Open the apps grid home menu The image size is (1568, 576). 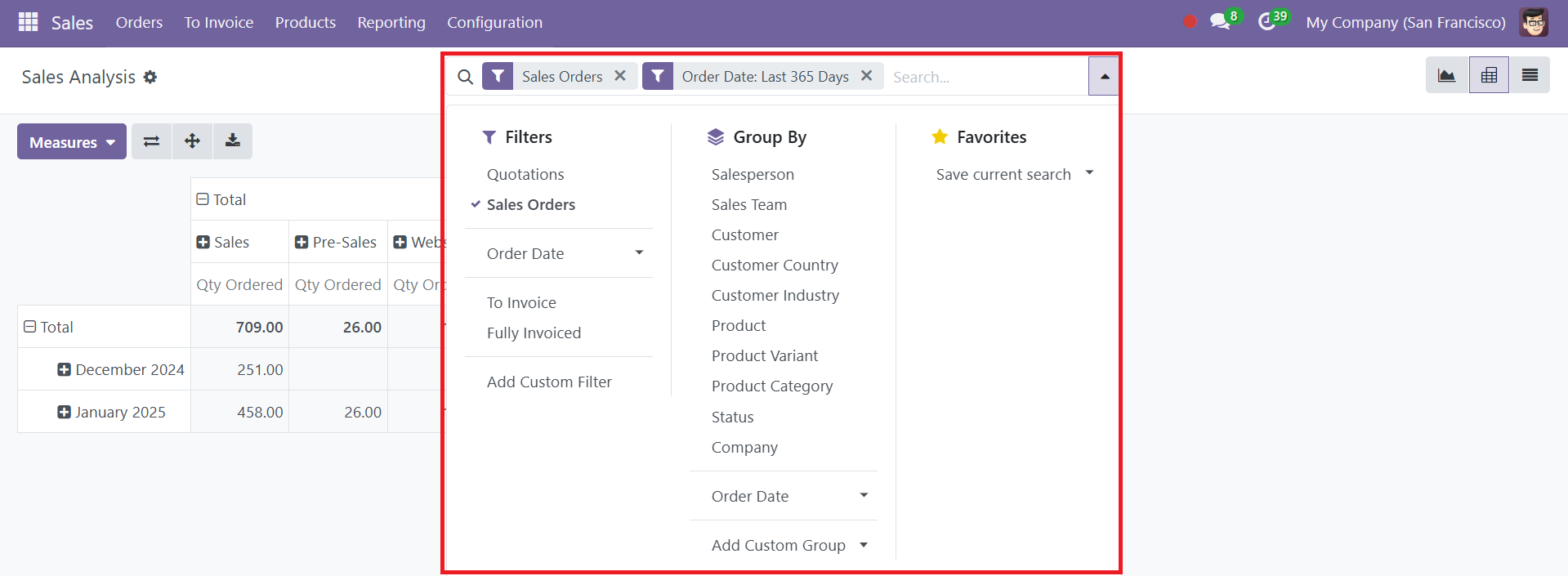28,22
